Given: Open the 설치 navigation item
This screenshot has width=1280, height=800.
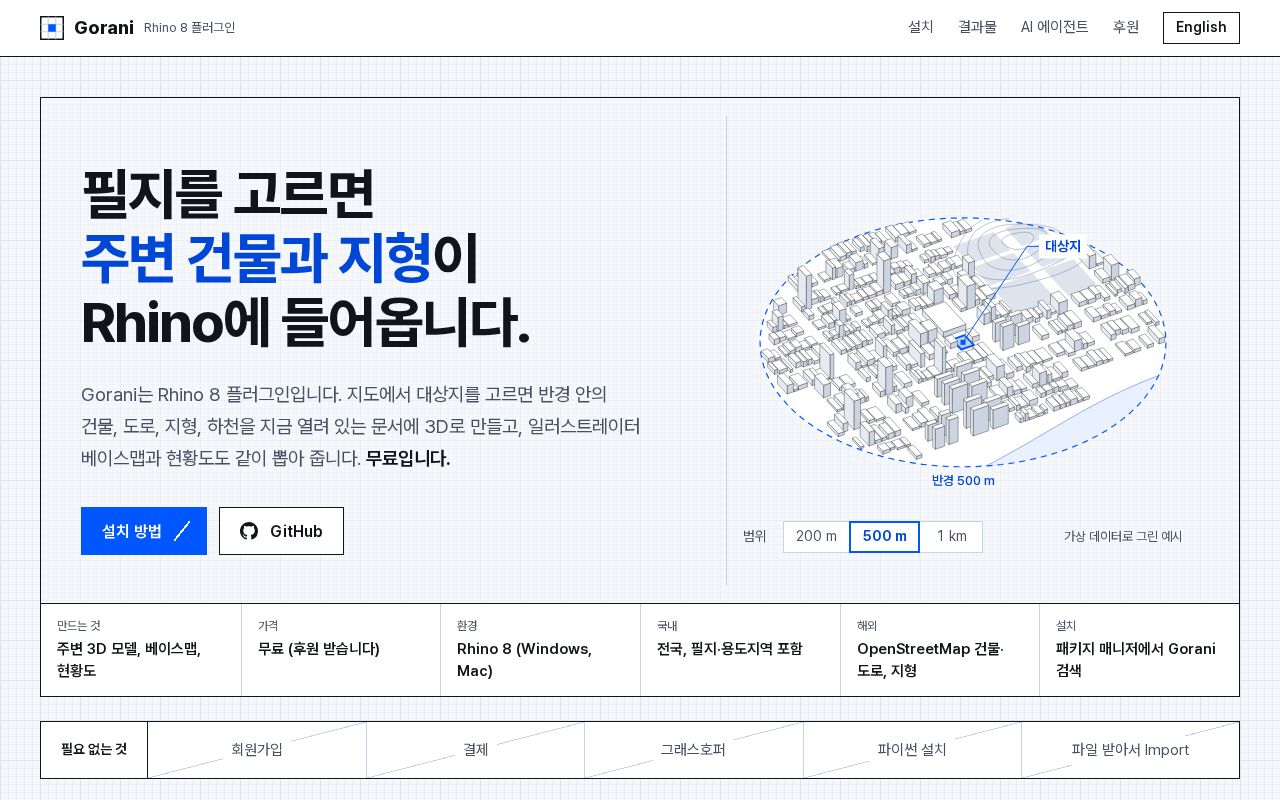Looking at the screenshot, I should (921, 27).
